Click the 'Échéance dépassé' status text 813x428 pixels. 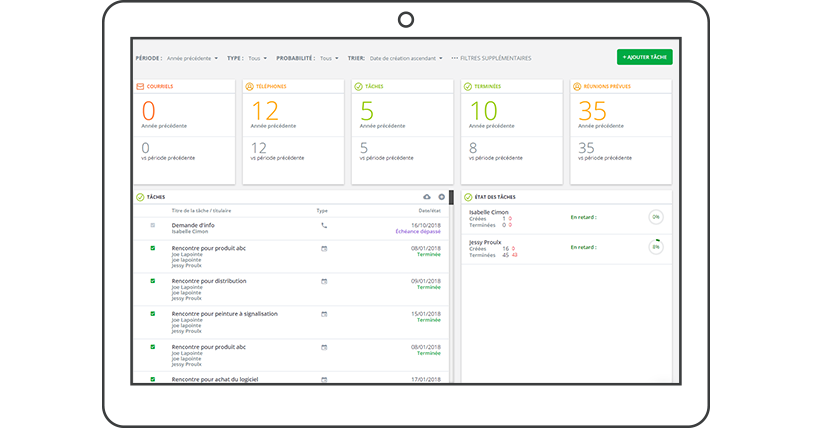click(x=418, y=231)
